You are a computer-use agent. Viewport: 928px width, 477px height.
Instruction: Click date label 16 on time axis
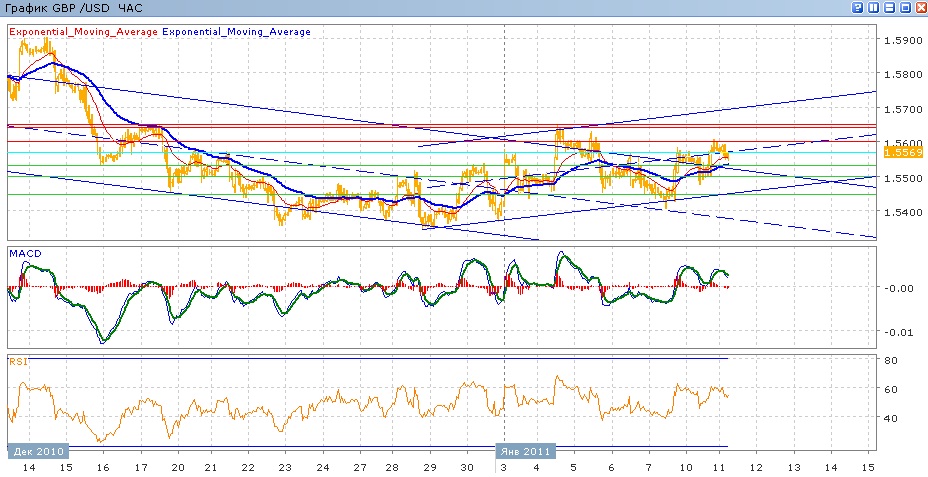pyautogui.click(x=102, y=467)
